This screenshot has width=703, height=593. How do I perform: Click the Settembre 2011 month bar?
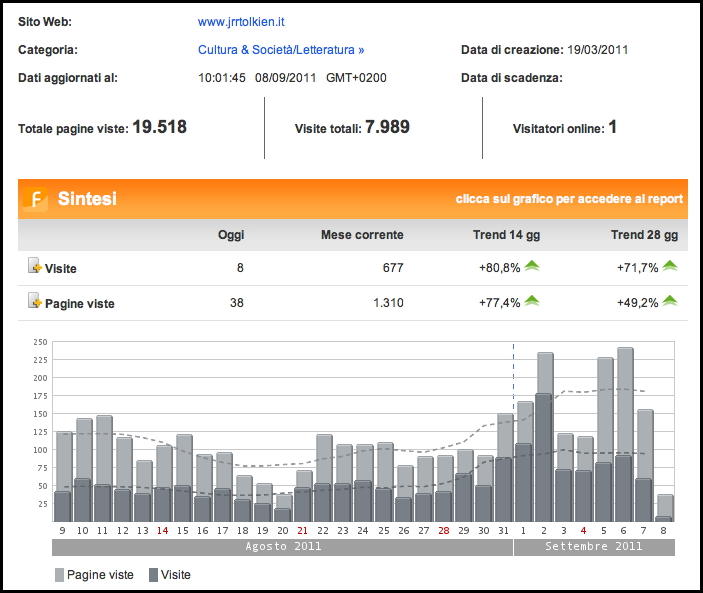click(593, 547)
